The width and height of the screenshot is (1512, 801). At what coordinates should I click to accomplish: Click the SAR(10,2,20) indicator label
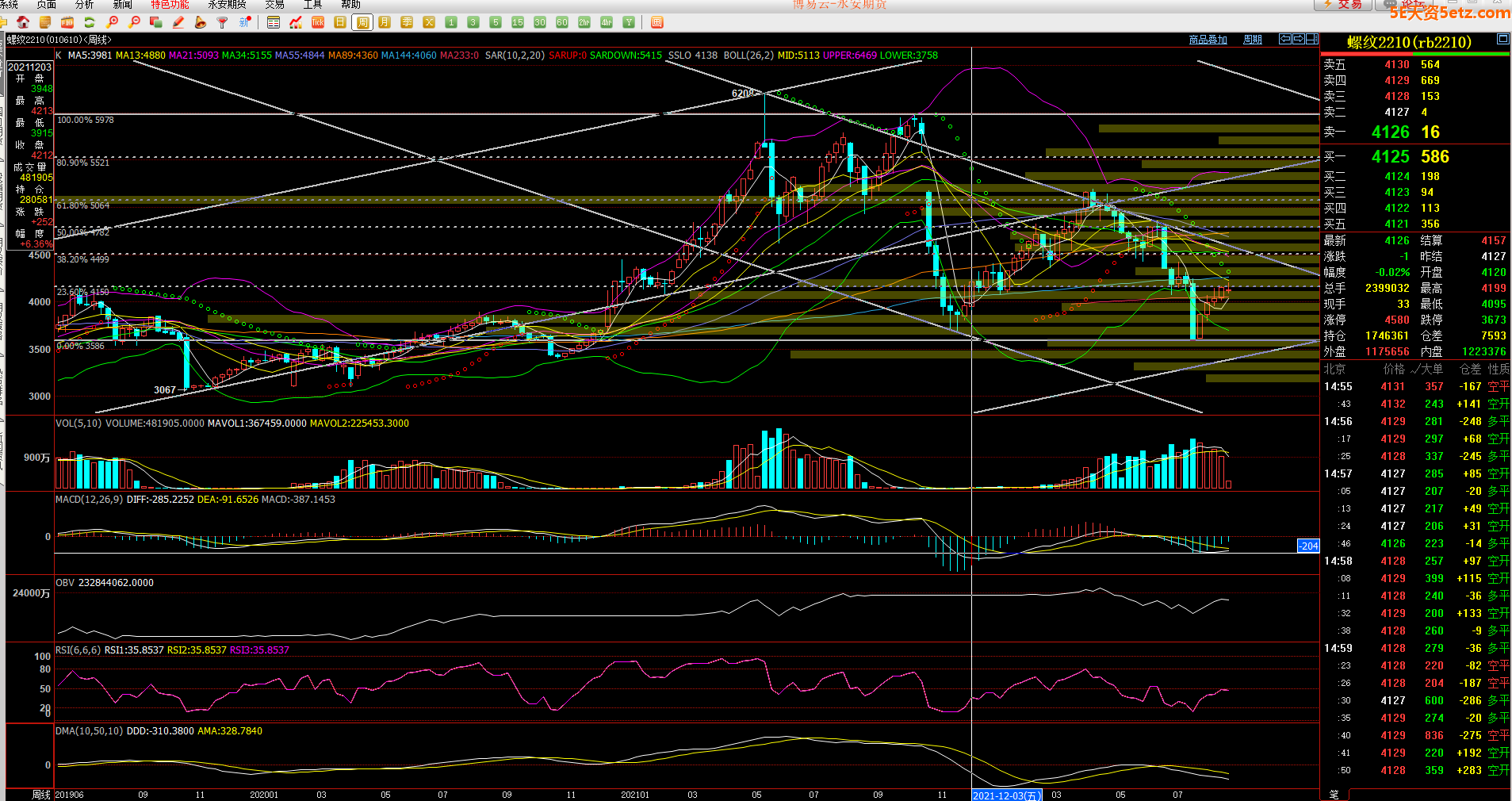[x=515, y=56]
